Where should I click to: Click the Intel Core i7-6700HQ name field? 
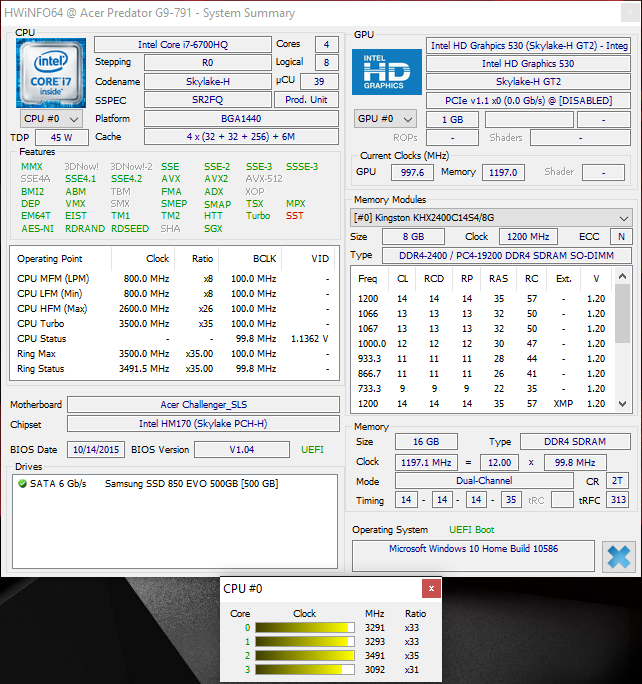pos(183,44)
